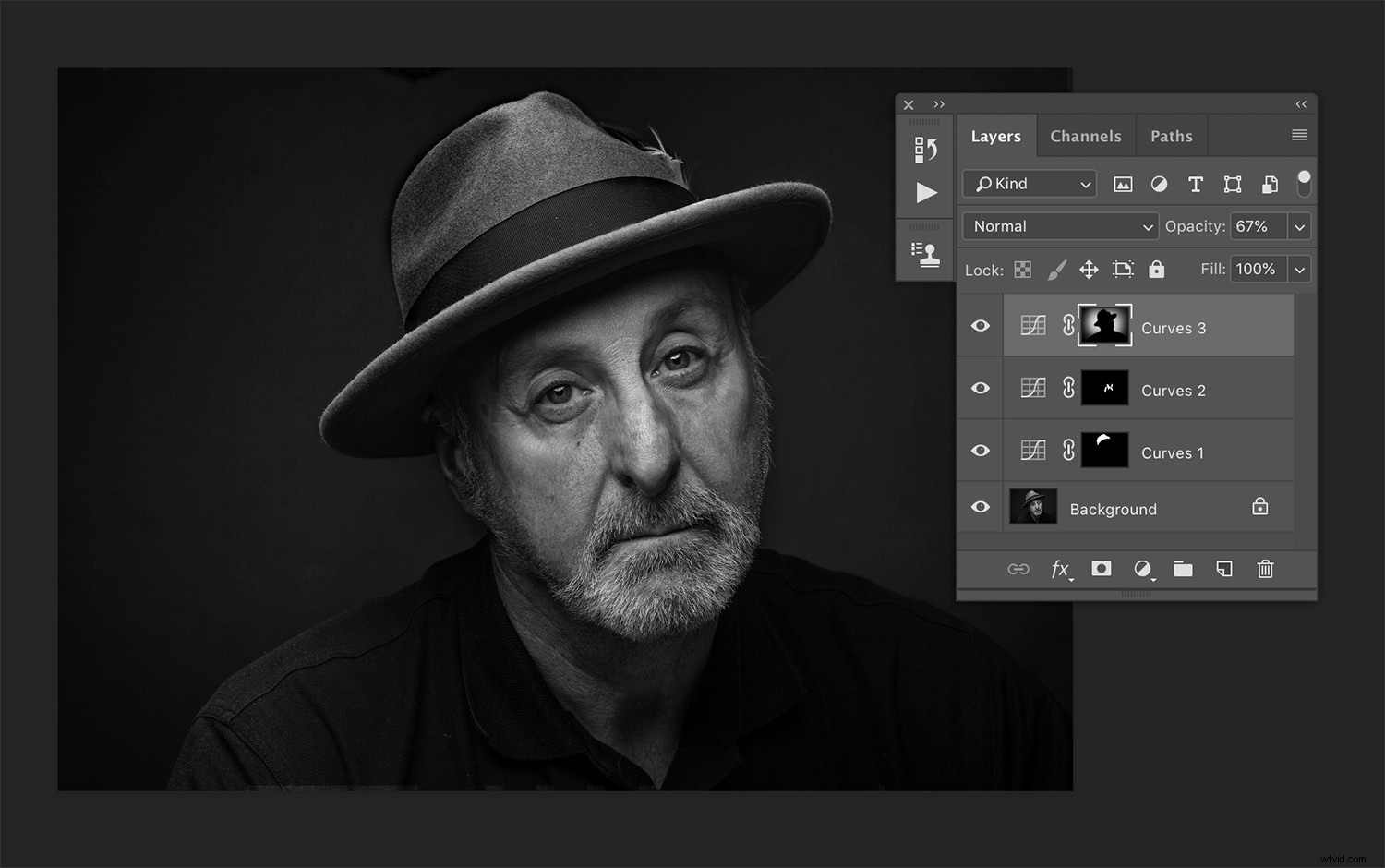Hide the Background layer
Screen dimensions: 1385x868
point(981,507)
